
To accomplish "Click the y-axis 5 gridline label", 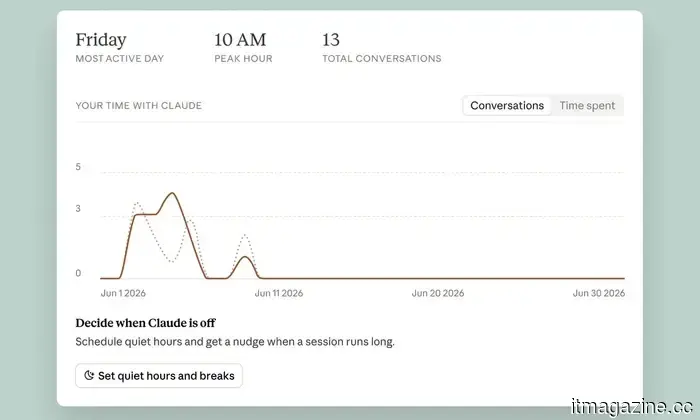I will [x=78, y=167].
